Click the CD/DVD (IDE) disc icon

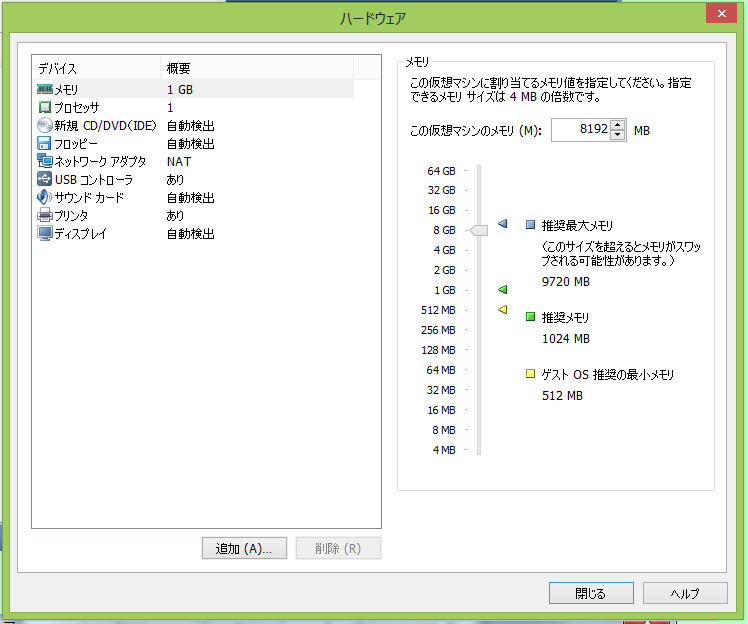(x=45, y=125)
